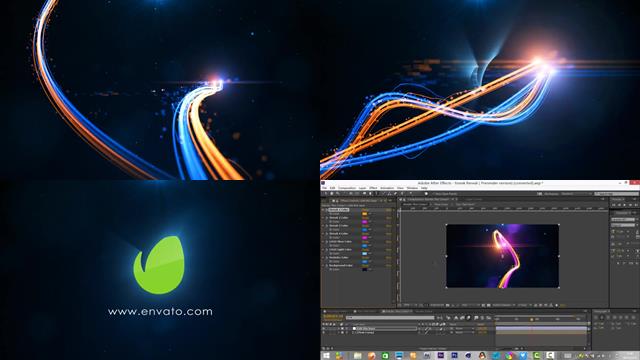640x360 pixels.
Task: Open the Normal blending mode dropdown of the first layer
Action: coord(461,328)
